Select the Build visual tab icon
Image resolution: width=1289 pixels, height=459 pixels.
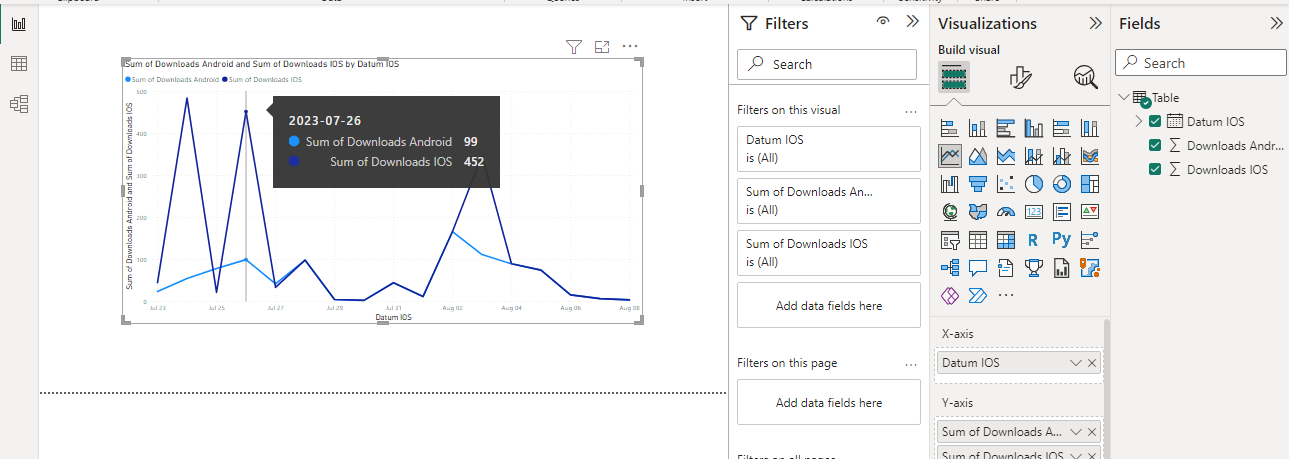[954, 77]
